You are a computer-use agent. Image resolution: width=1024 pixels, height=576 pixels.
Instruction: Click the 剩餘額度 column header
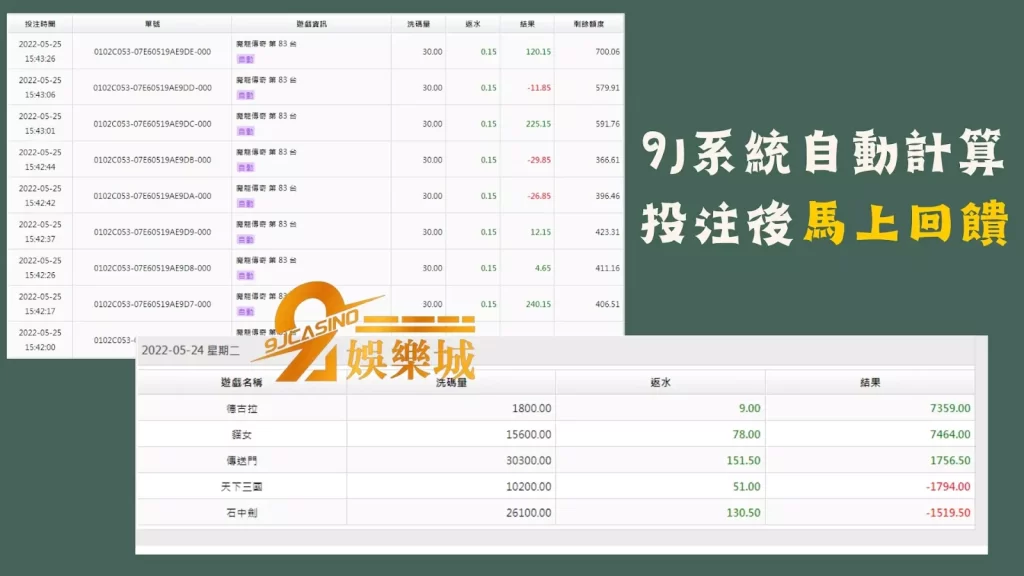tap(589, 24)
